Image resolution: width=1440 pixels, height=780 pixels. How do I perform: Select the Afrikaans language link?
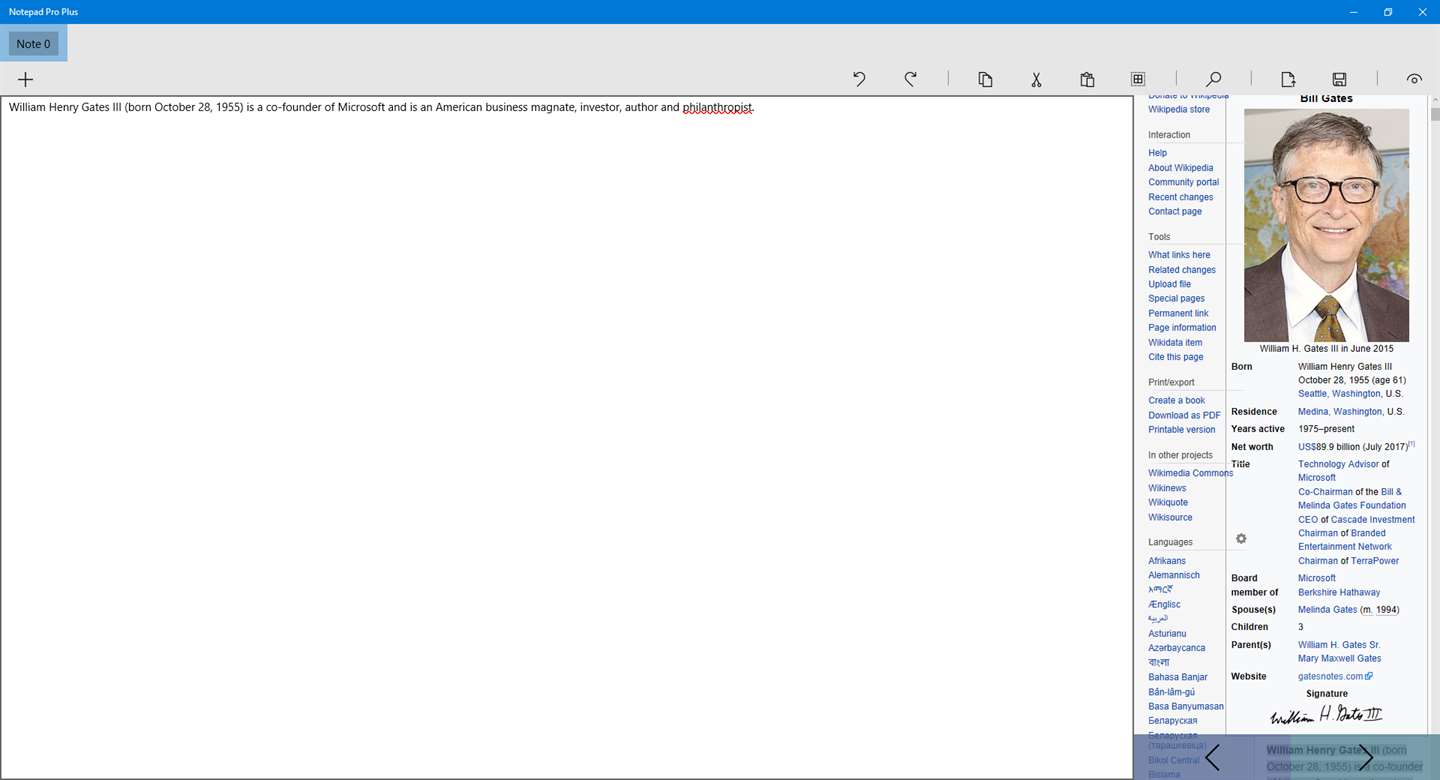pos(1167,561)
